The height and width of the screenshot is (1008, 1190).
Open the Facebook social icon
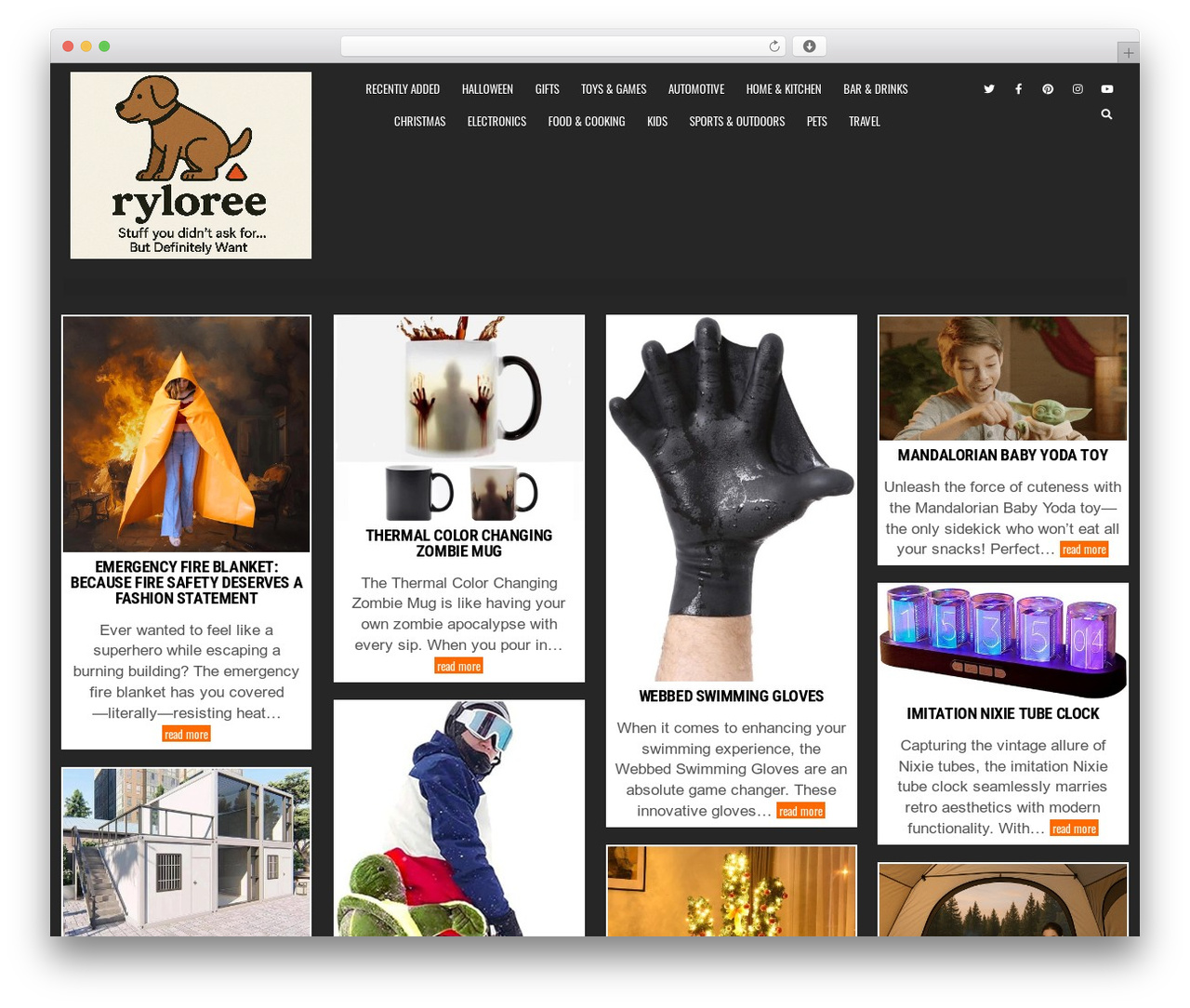[1018, 89]
